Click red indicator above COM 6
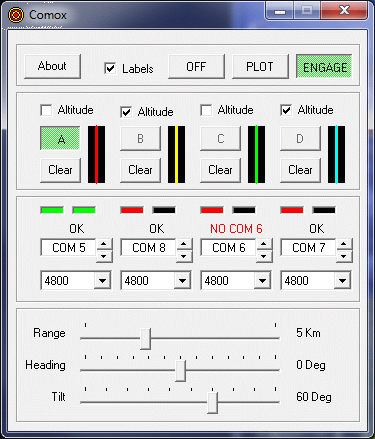Image resolution: width=375 pixels, height=439 pixels. coord(212,210)
